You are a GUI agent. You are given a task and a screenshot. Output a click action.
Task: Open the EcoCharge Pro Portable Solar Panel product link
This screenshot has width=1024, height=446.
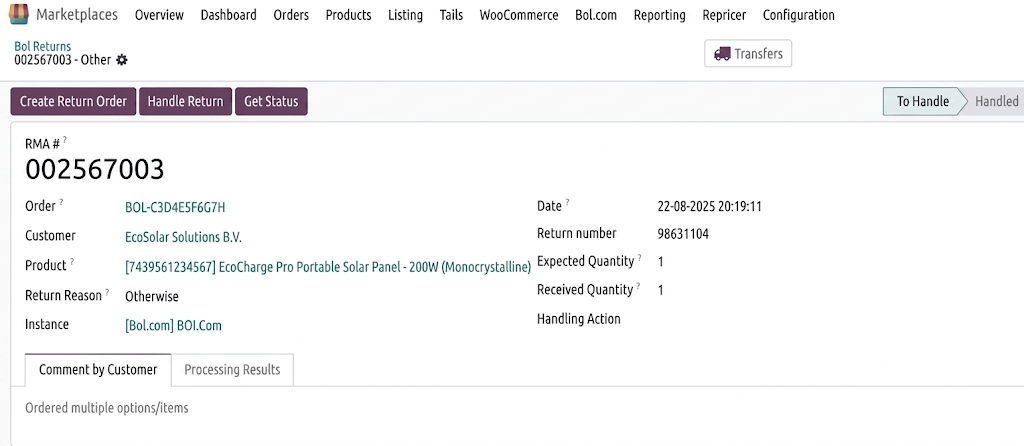[x=328, y=267]
